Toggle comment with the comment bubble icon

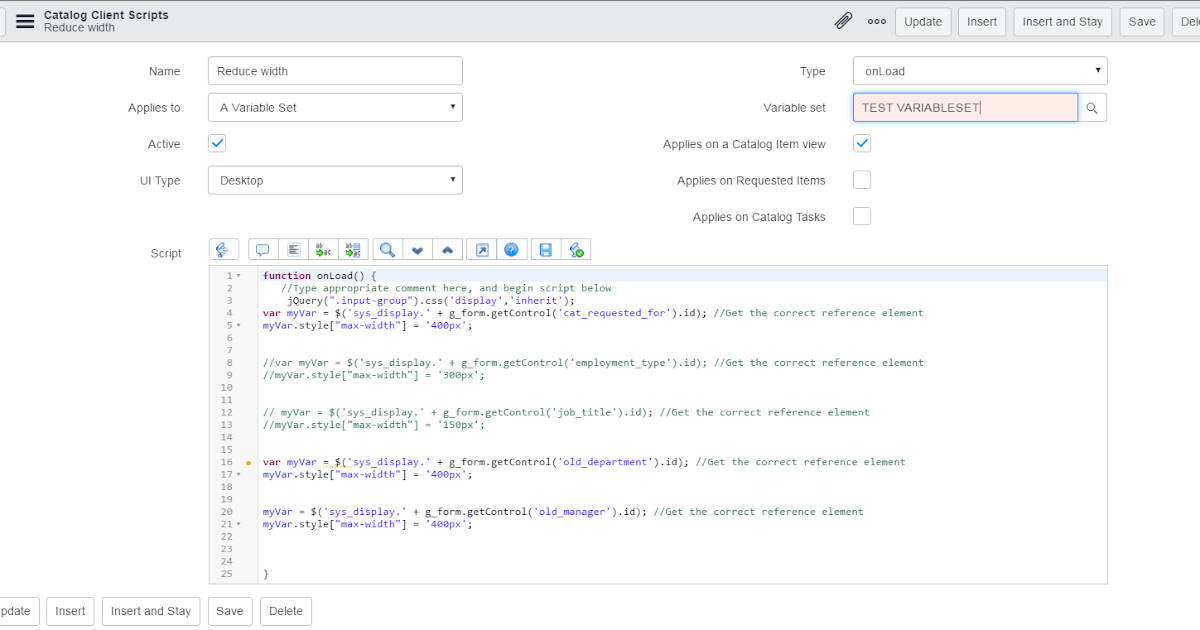click(262, 249)
